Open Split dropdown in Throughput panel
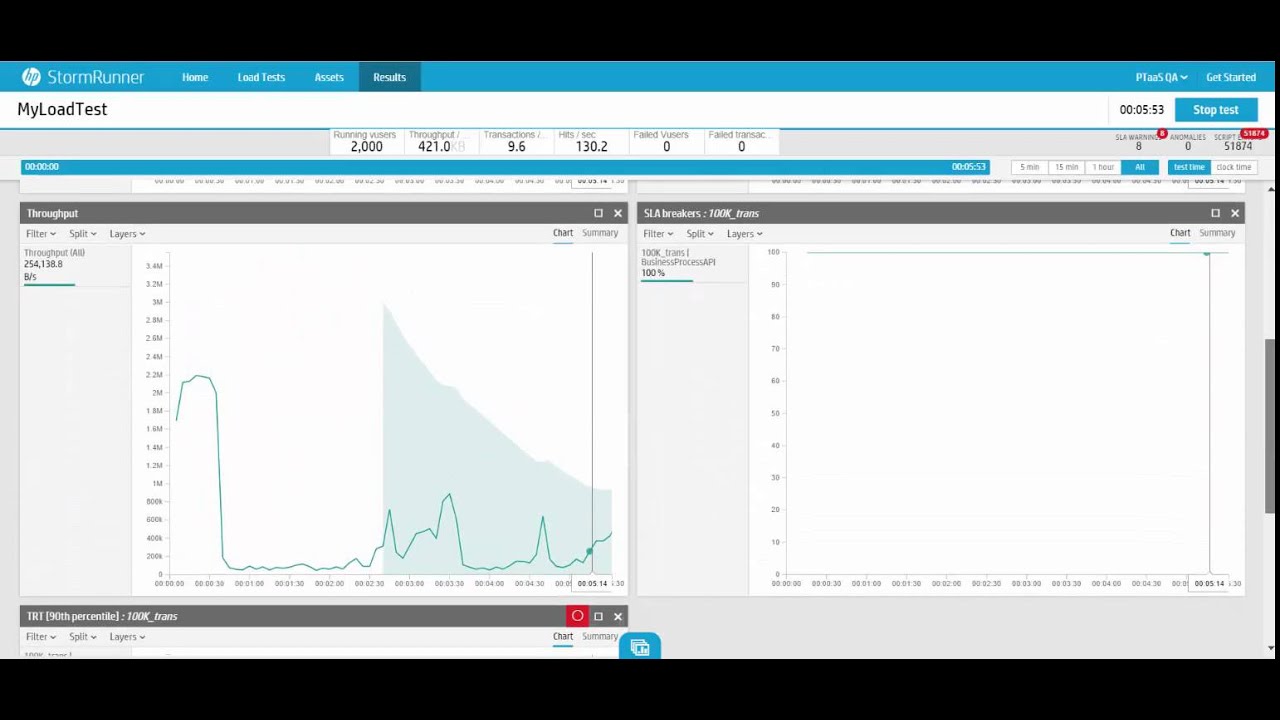Image resolution: width=1280 pixels, height=720 pixels. (x=82, y=234)
